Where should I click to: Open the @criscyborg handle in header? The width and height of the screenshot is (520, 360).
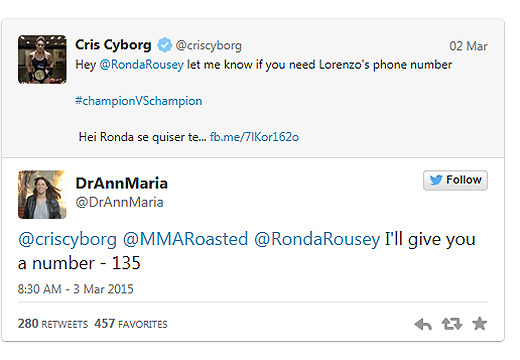[209, 46]
